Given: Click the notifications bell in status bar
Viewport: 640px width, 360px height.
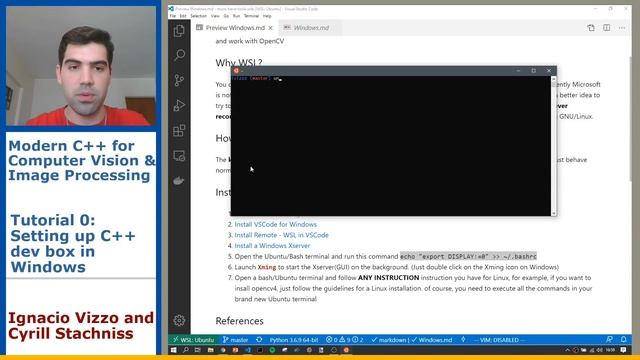Looking at the screenshot, I should click(624, 340).
